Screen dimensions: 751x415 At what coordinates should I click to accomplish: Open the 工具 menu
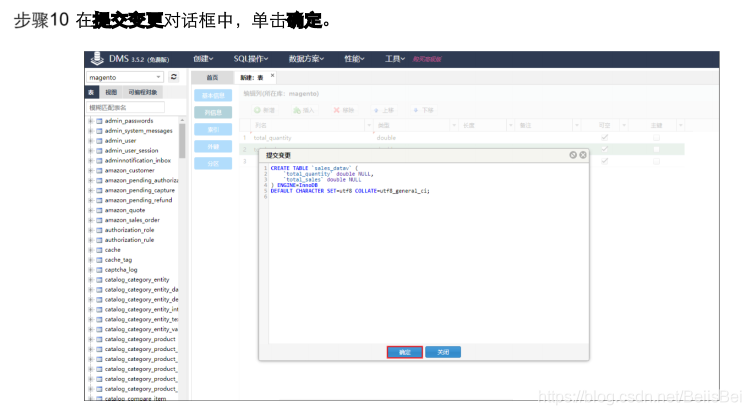pyautogui.click(x=395, y=59)
